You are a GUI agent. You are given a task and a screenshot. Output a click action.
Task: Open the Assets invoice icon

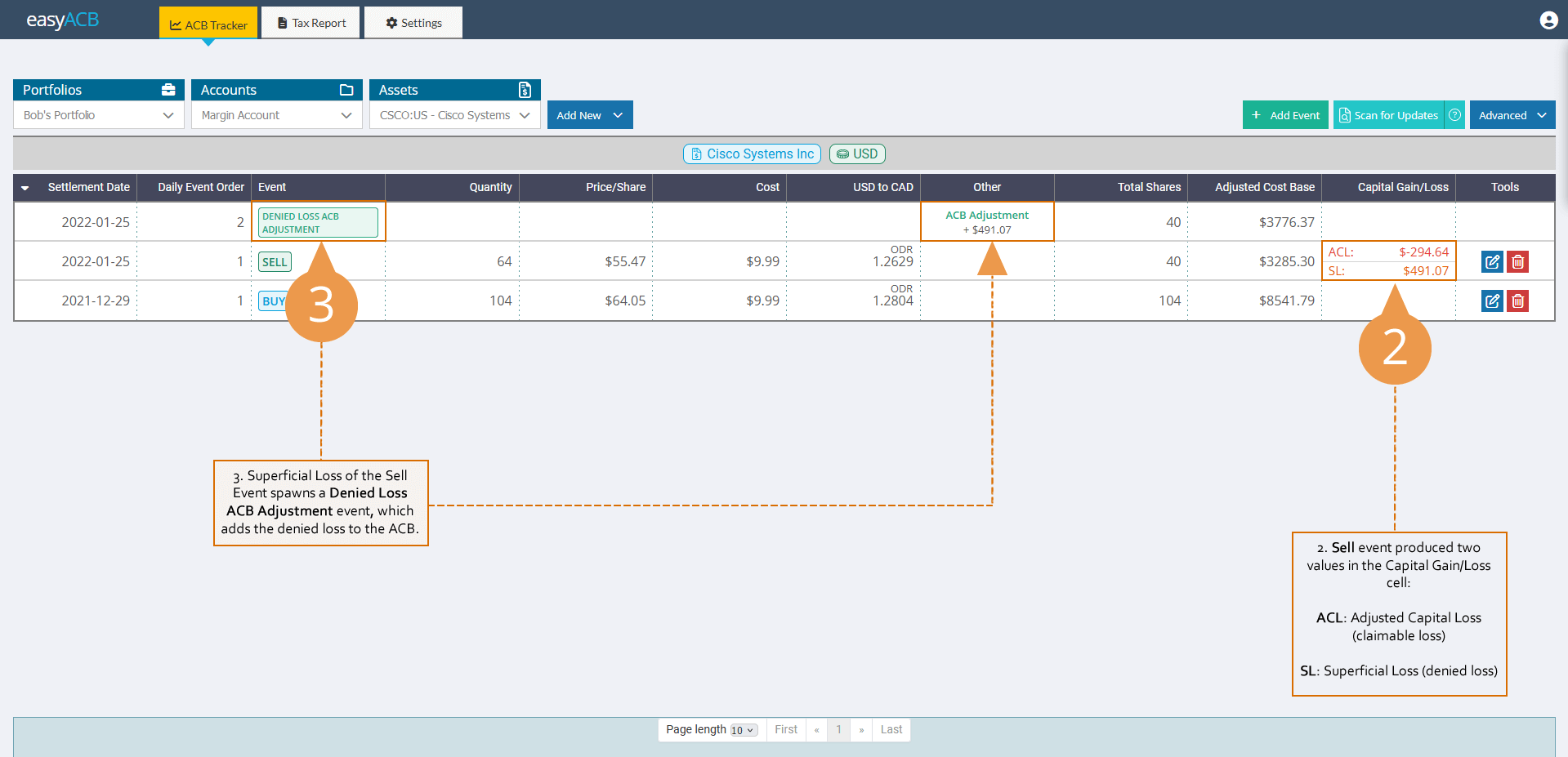(525, 89)
